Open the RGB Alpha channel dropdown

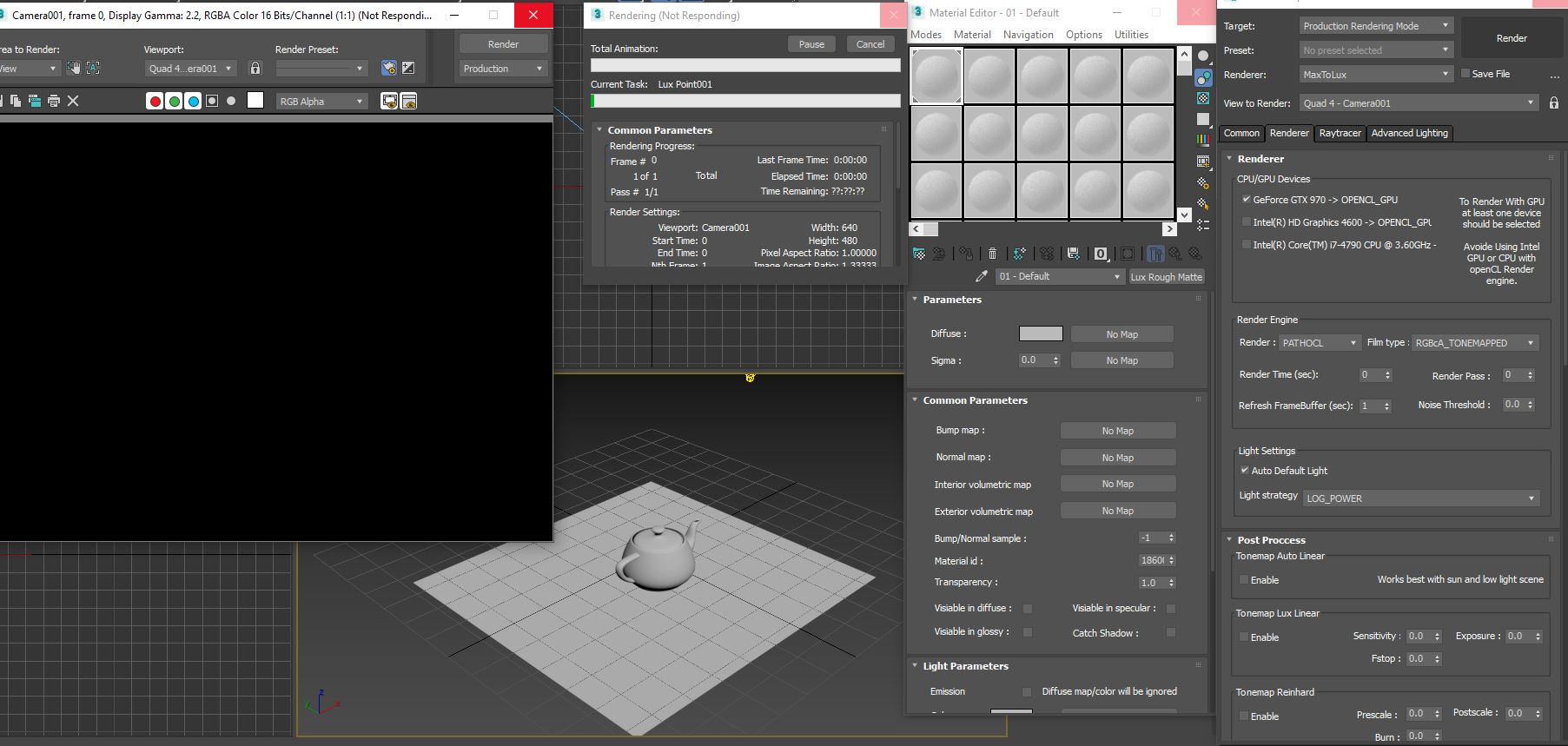pos(321,102)
